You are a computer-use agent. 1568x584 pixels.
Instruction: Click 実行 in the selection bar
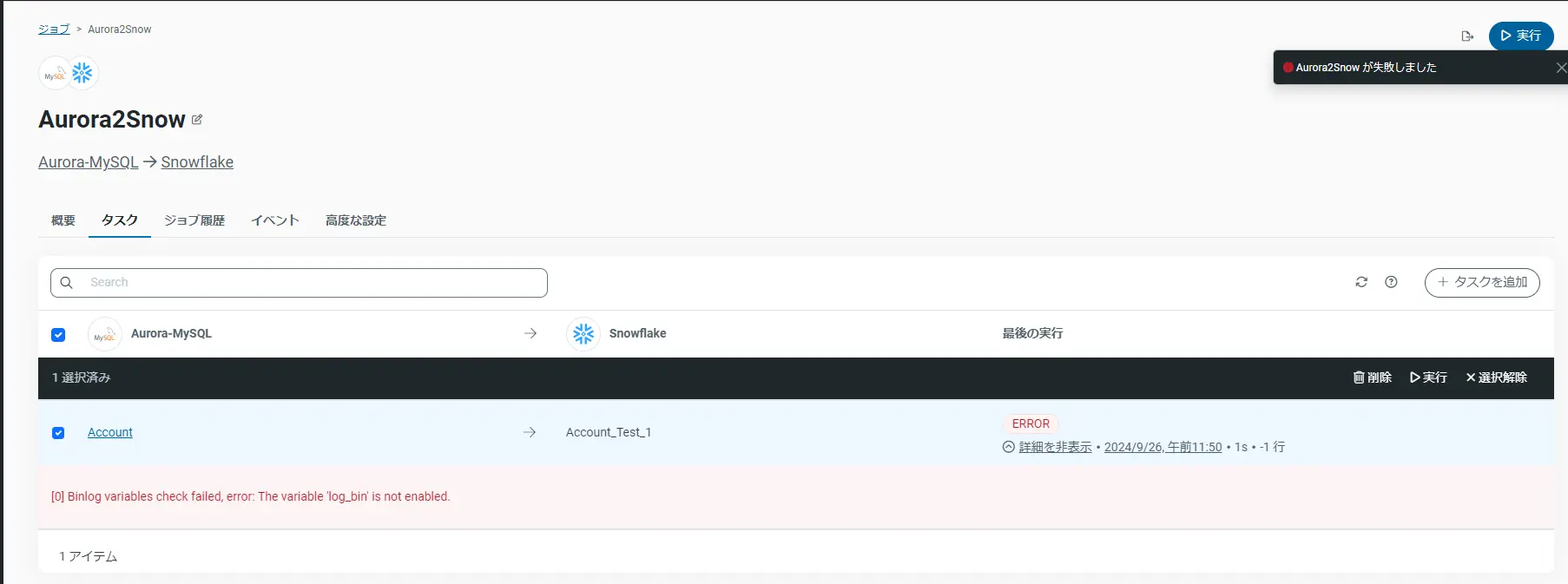[1429, 377]
